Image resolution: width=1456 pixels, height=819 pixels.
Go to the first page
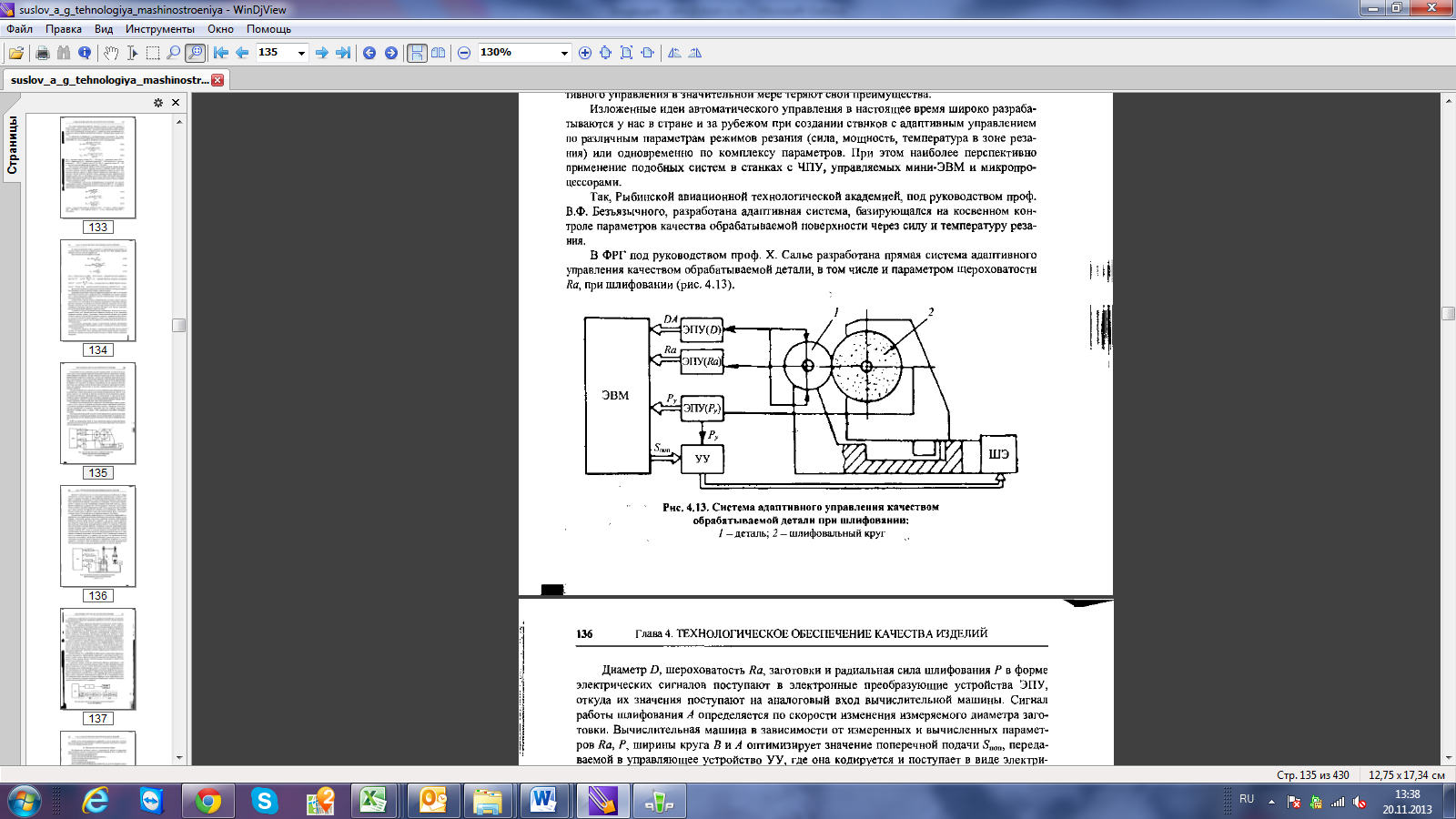pyautogui.click(x=221, y=53)
